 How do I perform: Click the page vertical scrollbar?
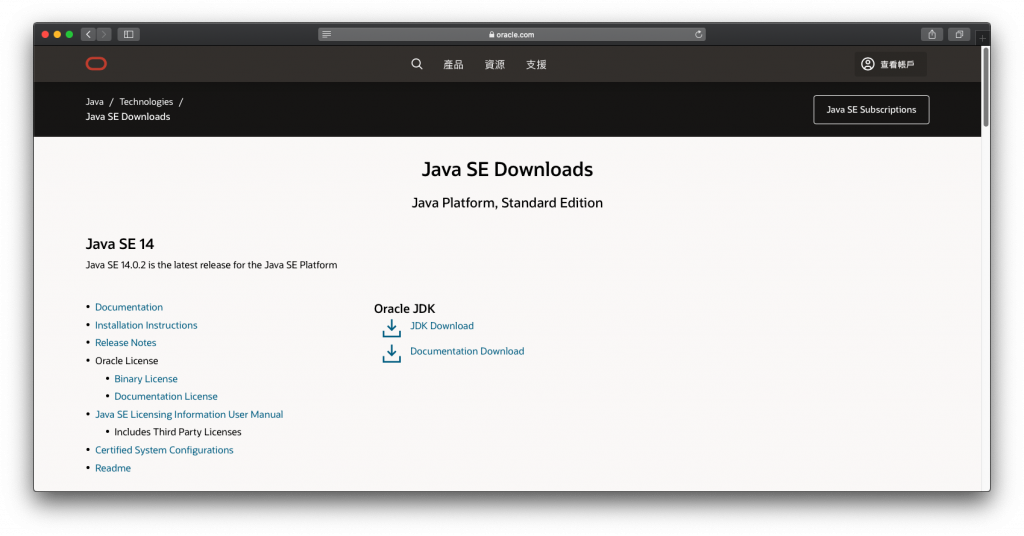pyautogui.click(x=985, y=87)
